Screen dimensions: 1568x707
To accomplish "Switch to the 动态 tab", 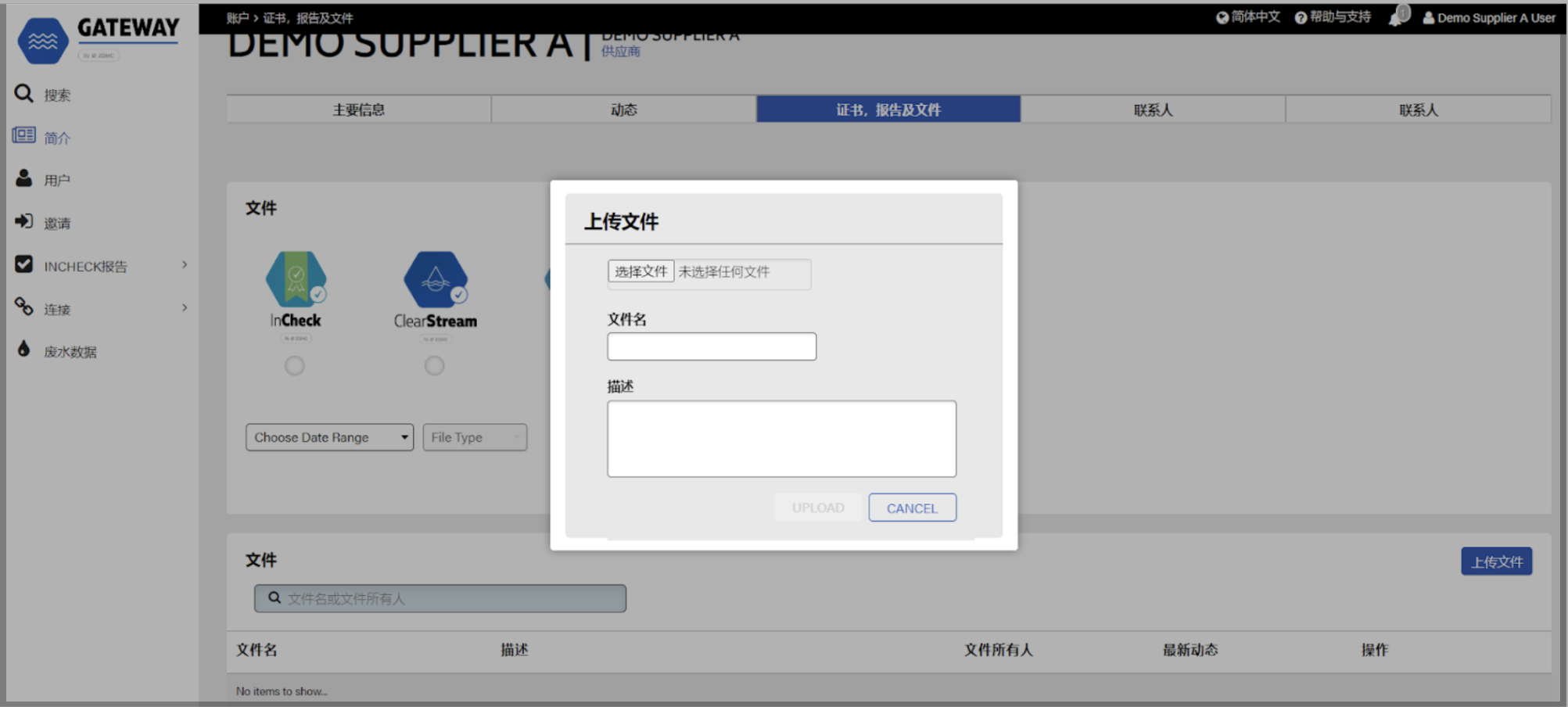I will click(624, 109).
